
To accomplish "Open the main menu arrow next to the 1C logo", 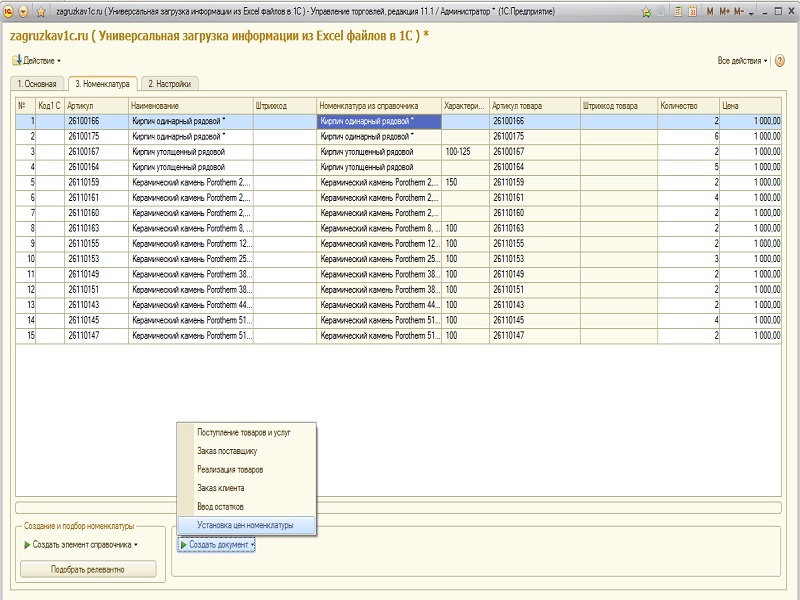I will point(23,11).
